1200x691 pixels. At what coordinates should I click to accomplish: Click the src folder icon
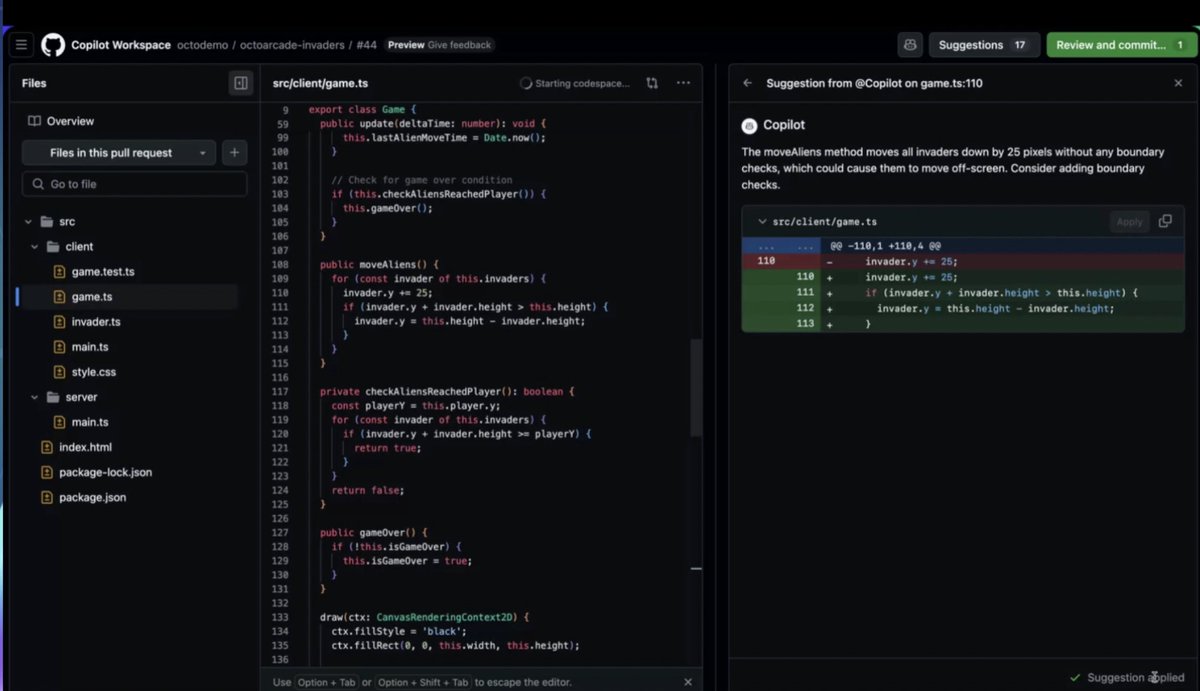46,222
